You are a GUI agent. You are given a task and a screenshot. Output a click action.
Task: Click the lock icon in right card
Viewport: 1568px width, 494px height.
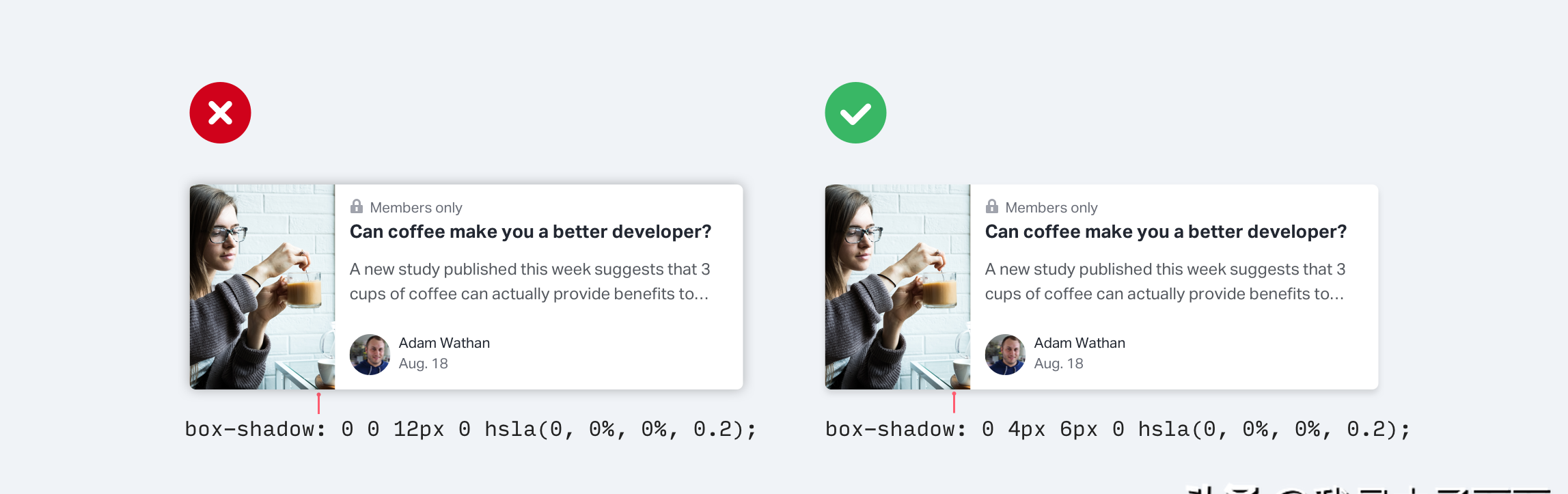tap(992, 206)
